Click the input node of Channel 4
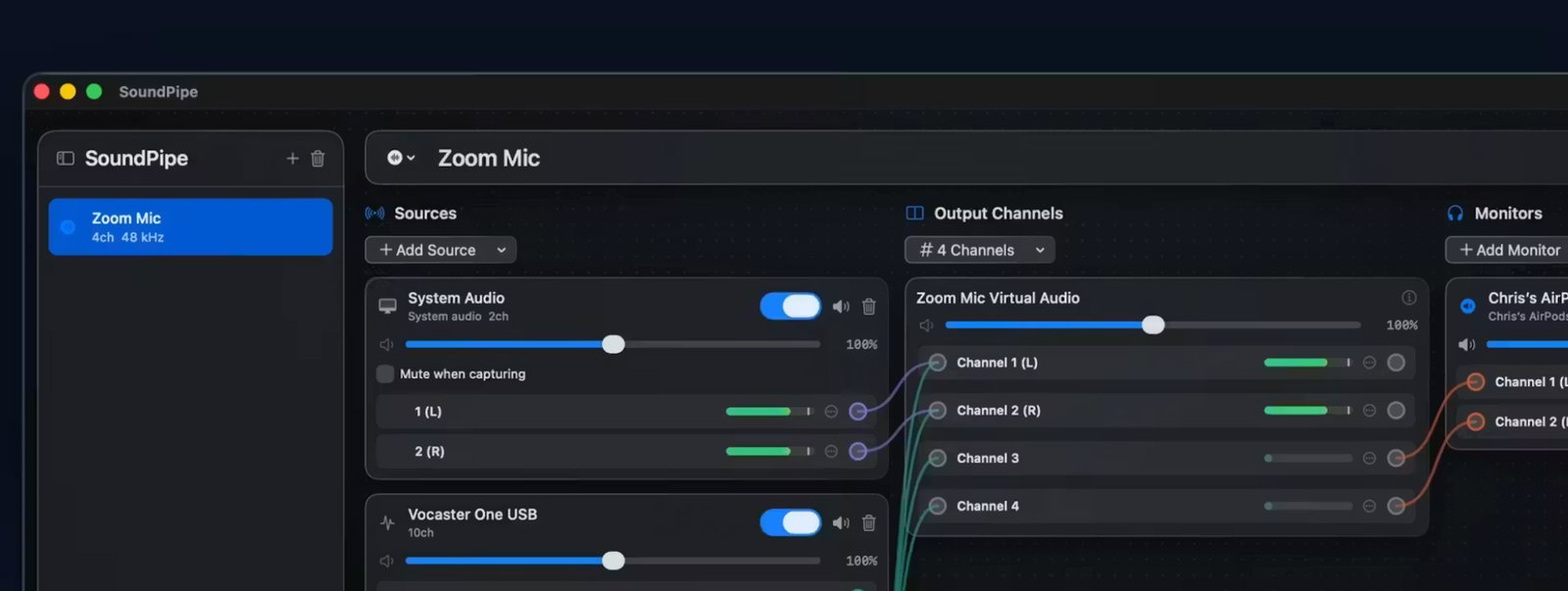The image size is (1568, 591). click(x=937, y=506)
